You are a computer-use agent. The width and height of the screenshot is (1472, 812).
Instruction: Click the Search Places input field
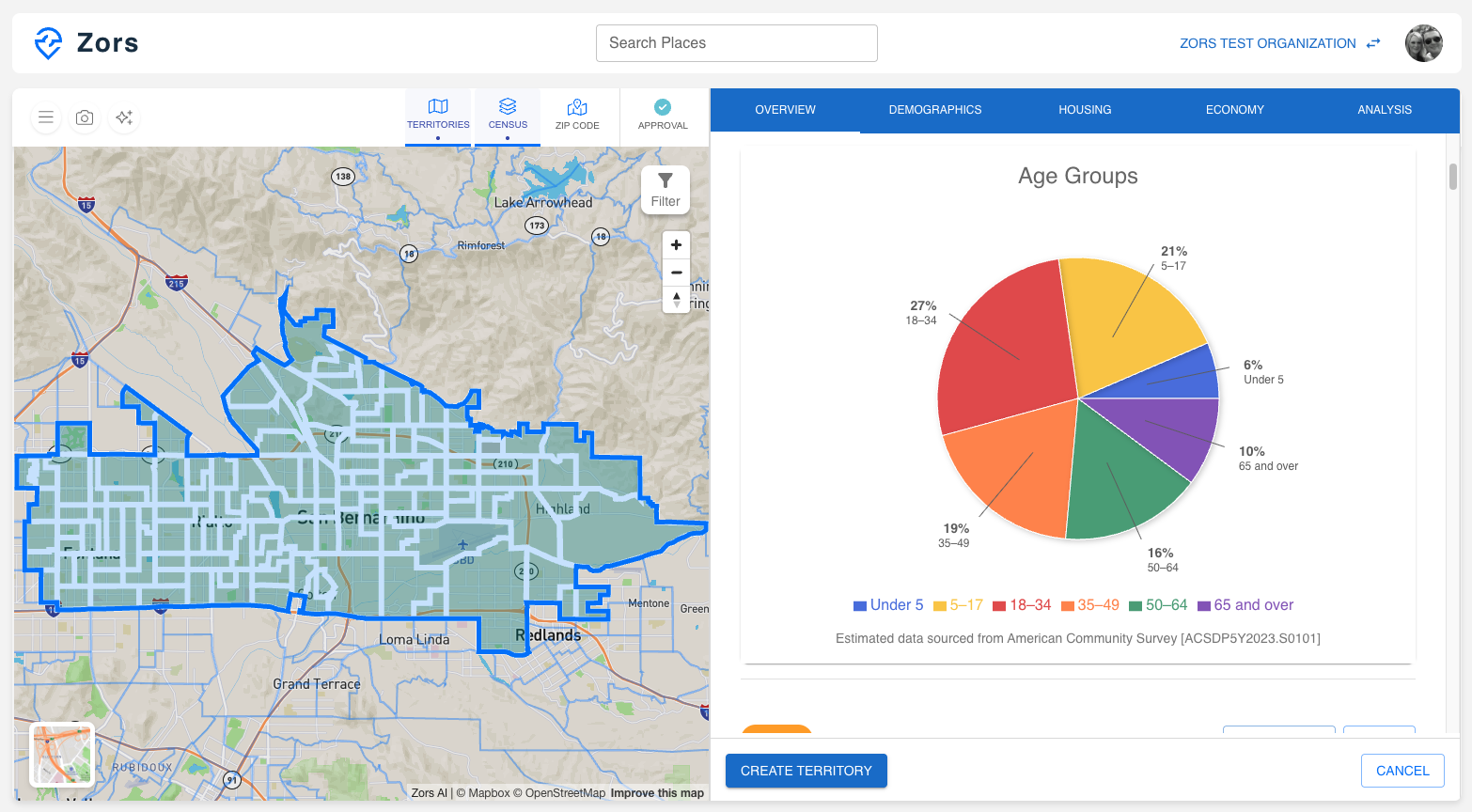[736, 42]
